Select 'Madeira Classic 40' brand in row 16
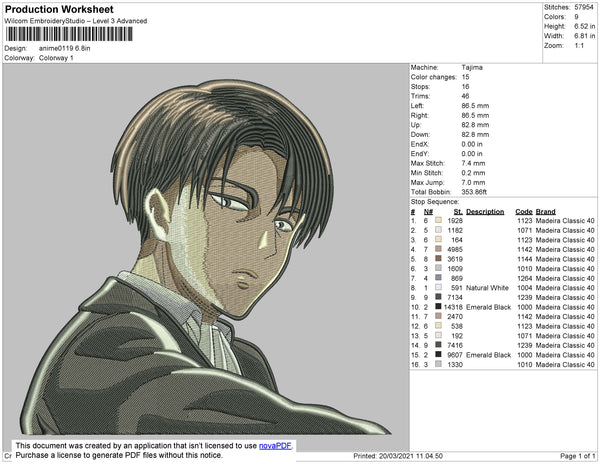This screenshot has height=464, width=600. click(x=565, y=365)
